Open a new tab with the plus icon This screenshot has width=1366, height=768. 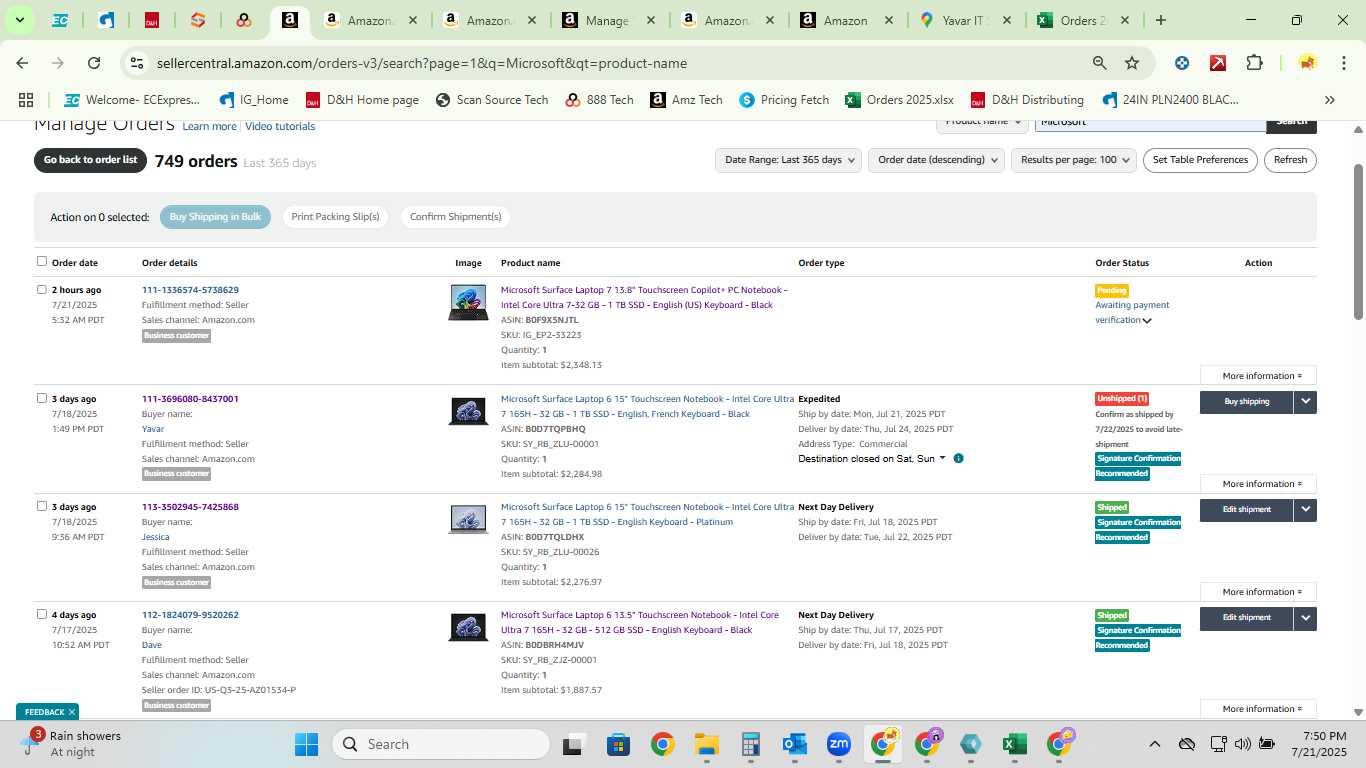point(1160,20)
